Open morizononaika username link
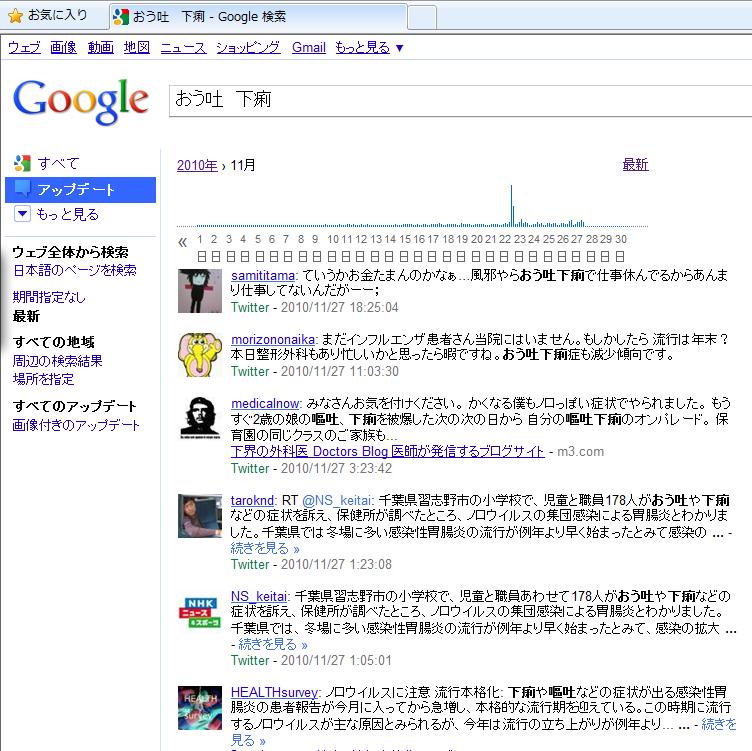This screenshot has height=751, width=752. click(273, 340)
